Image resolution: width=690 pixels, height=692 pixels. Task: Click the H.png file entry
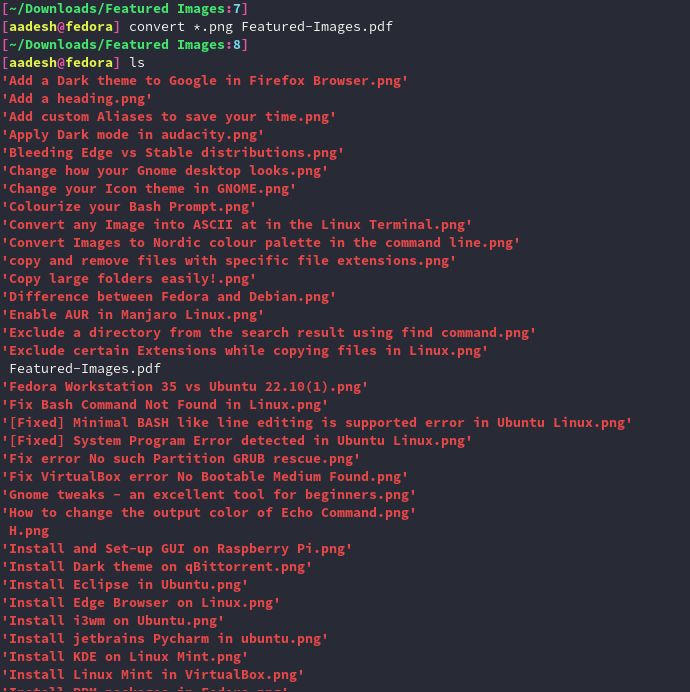pos(29,530)
